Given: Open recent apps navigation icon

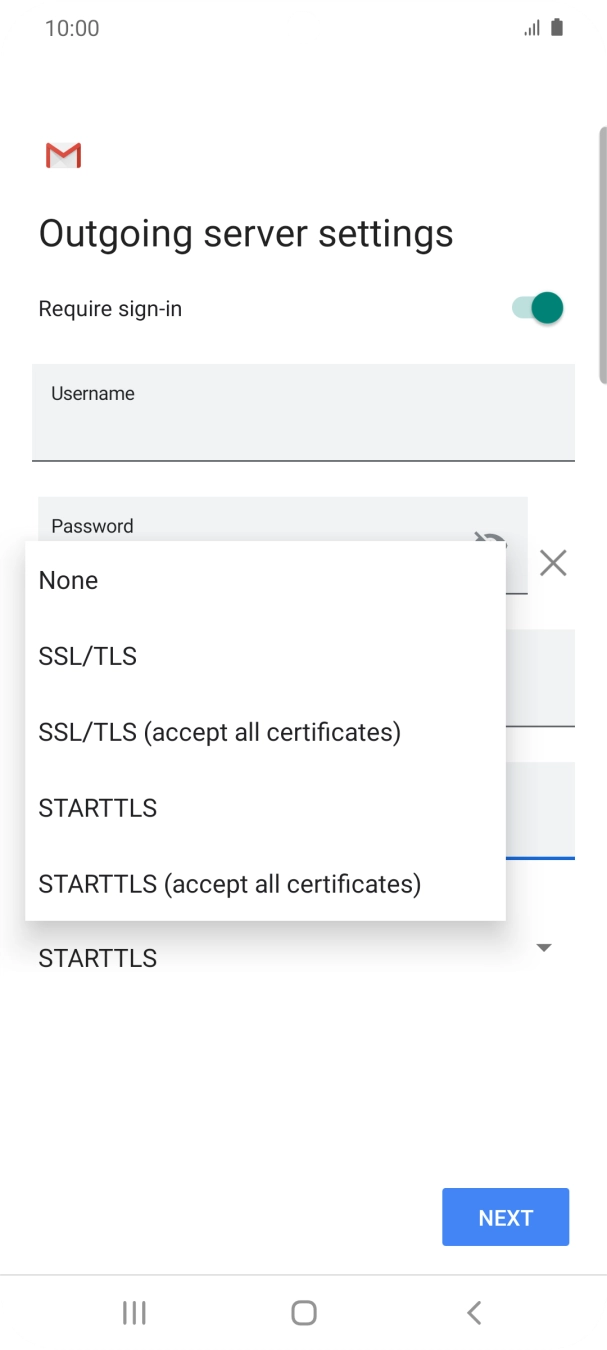Looking at the screenshot, I should click(134, 1312).
